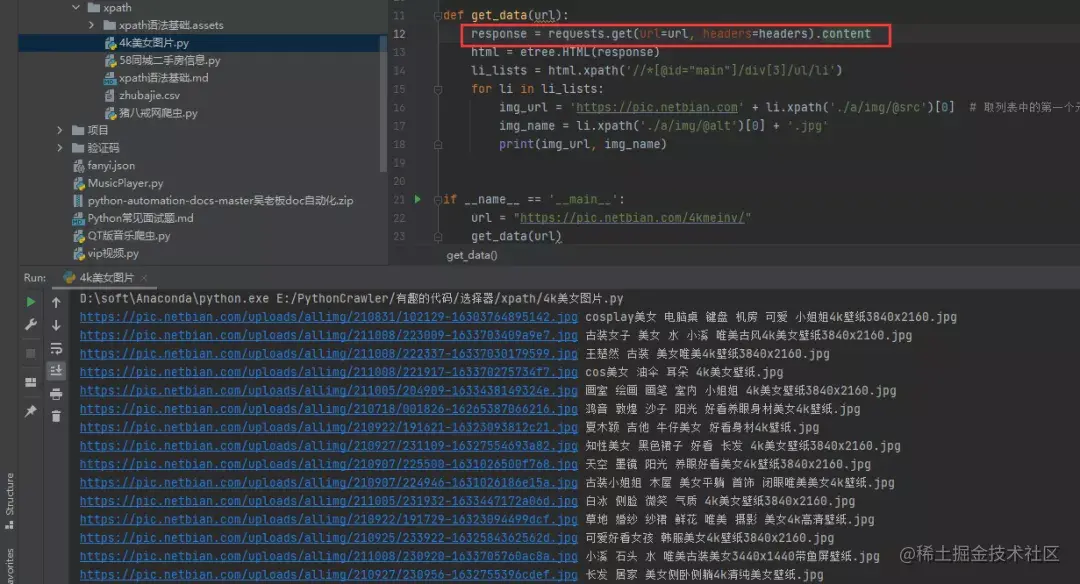Switch to the 4k美女图片 Run tab
The height and width of the screenshot is (584, 1080).
coord(106,278)
